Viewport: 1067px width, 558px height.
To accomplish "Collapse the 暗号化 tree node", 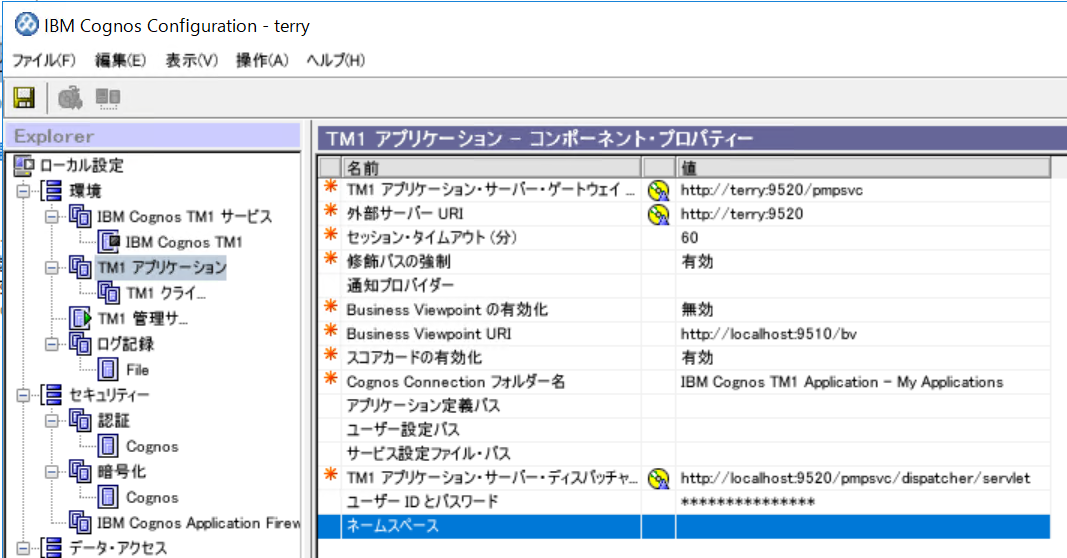I will [x=52, y=472].
